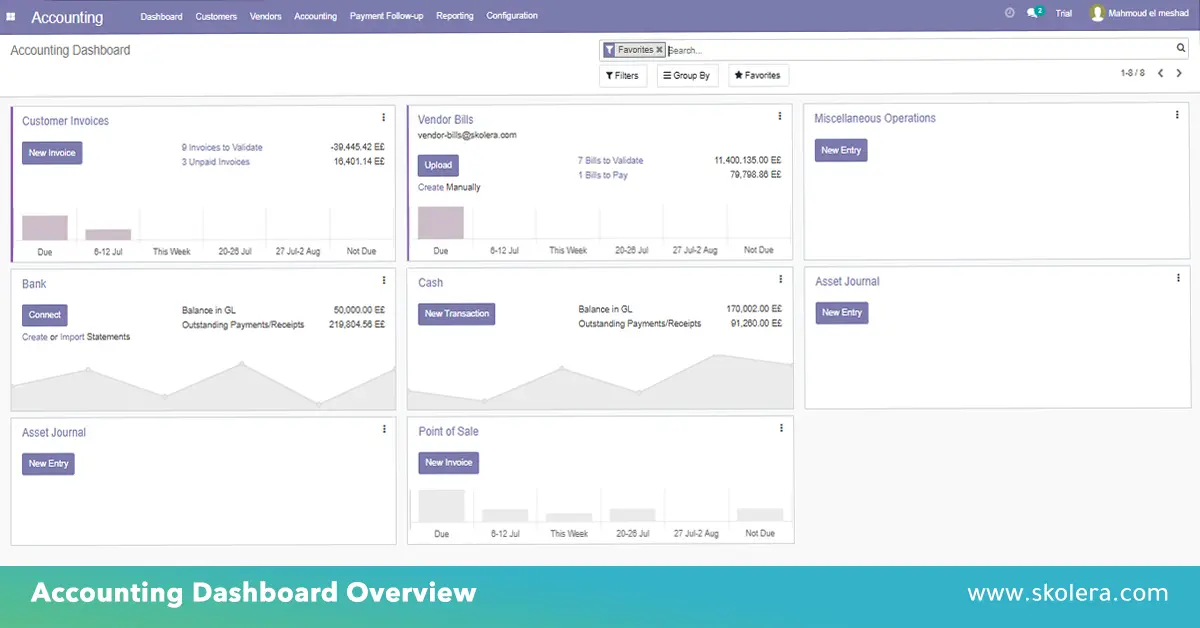Click the Upload button for vendor bills
1200x628 pixels.
[438, 165]
